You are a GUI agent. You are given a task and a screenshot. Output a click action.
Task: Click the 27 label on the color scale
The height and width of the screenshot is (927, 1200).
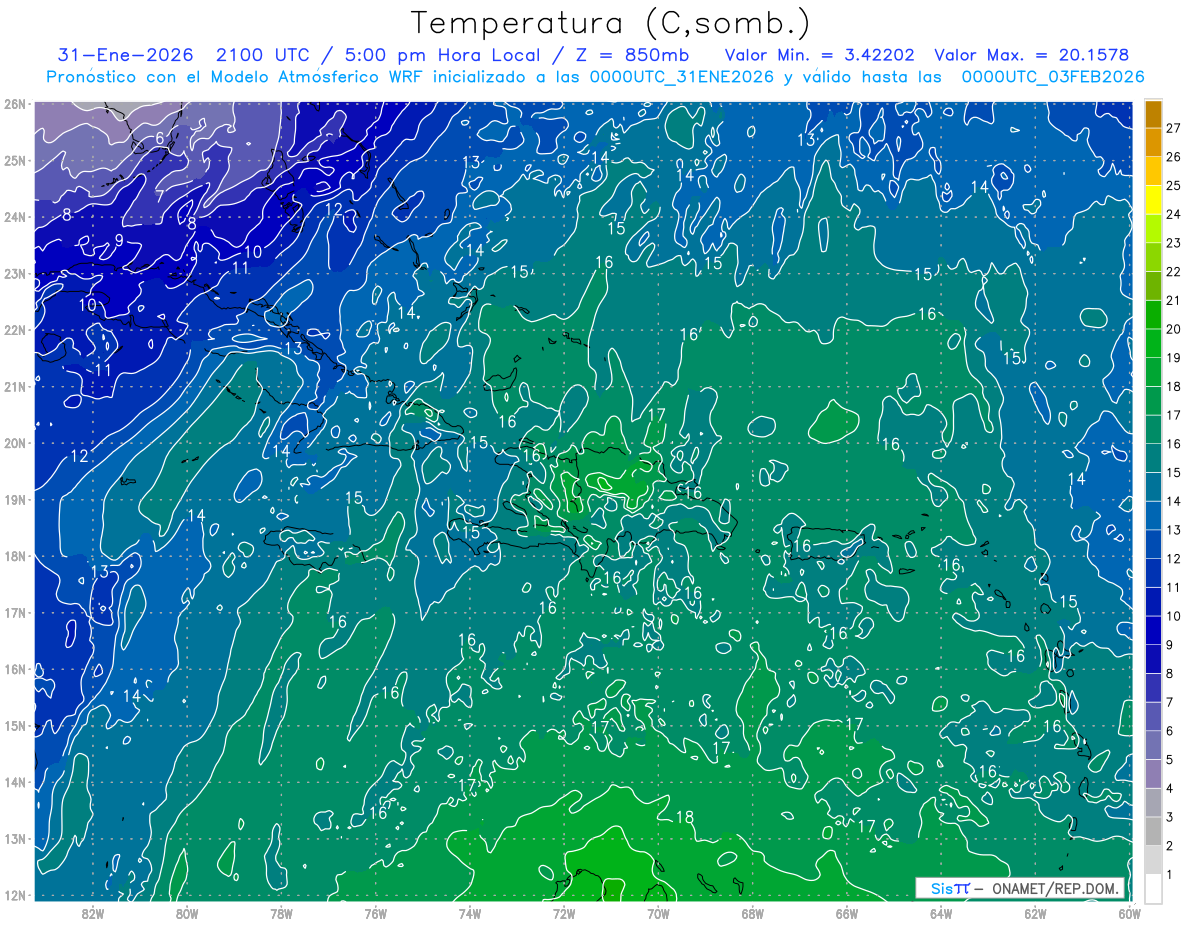(1173, 128)
